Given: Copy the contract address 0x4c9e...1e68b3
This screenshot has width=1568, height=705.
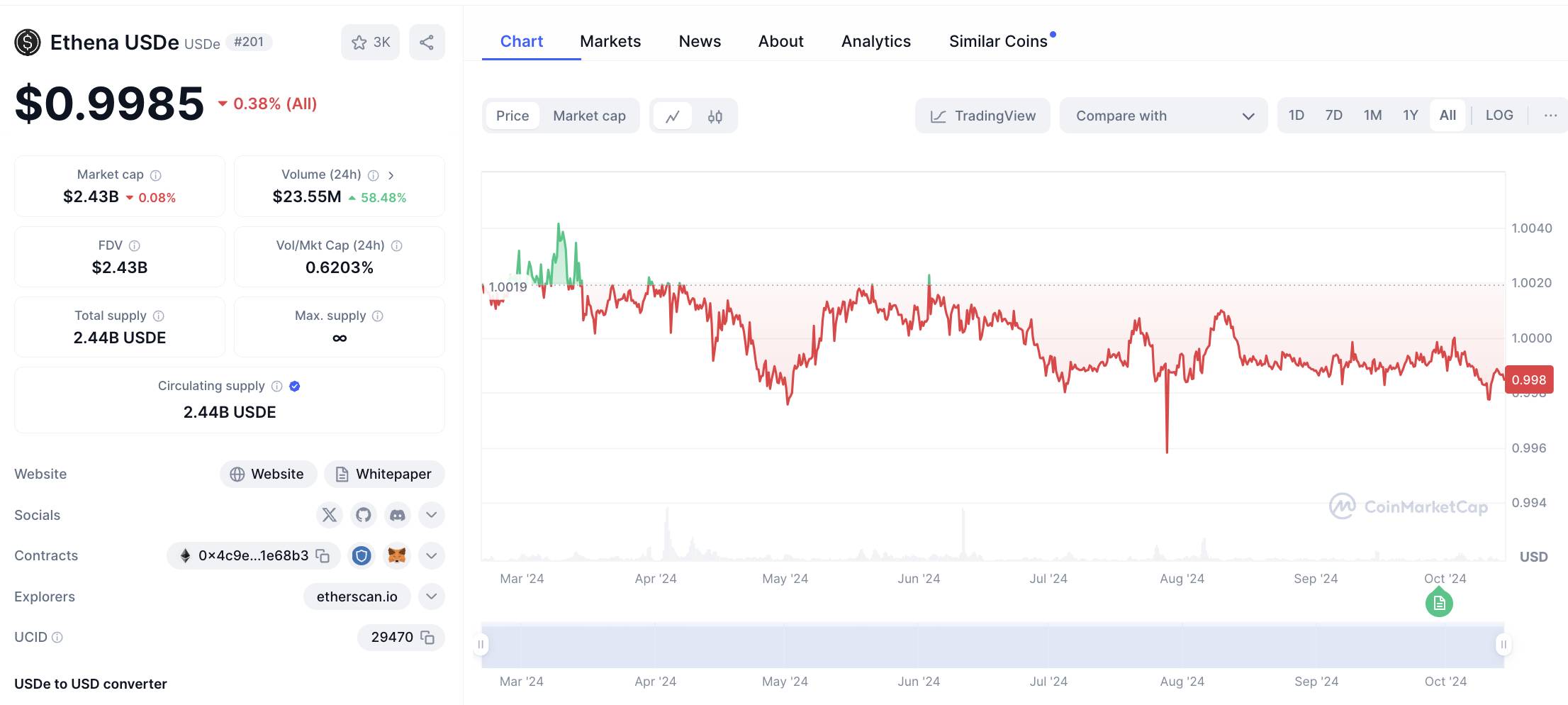Looking at the screenshot, I should pos(323,556).
